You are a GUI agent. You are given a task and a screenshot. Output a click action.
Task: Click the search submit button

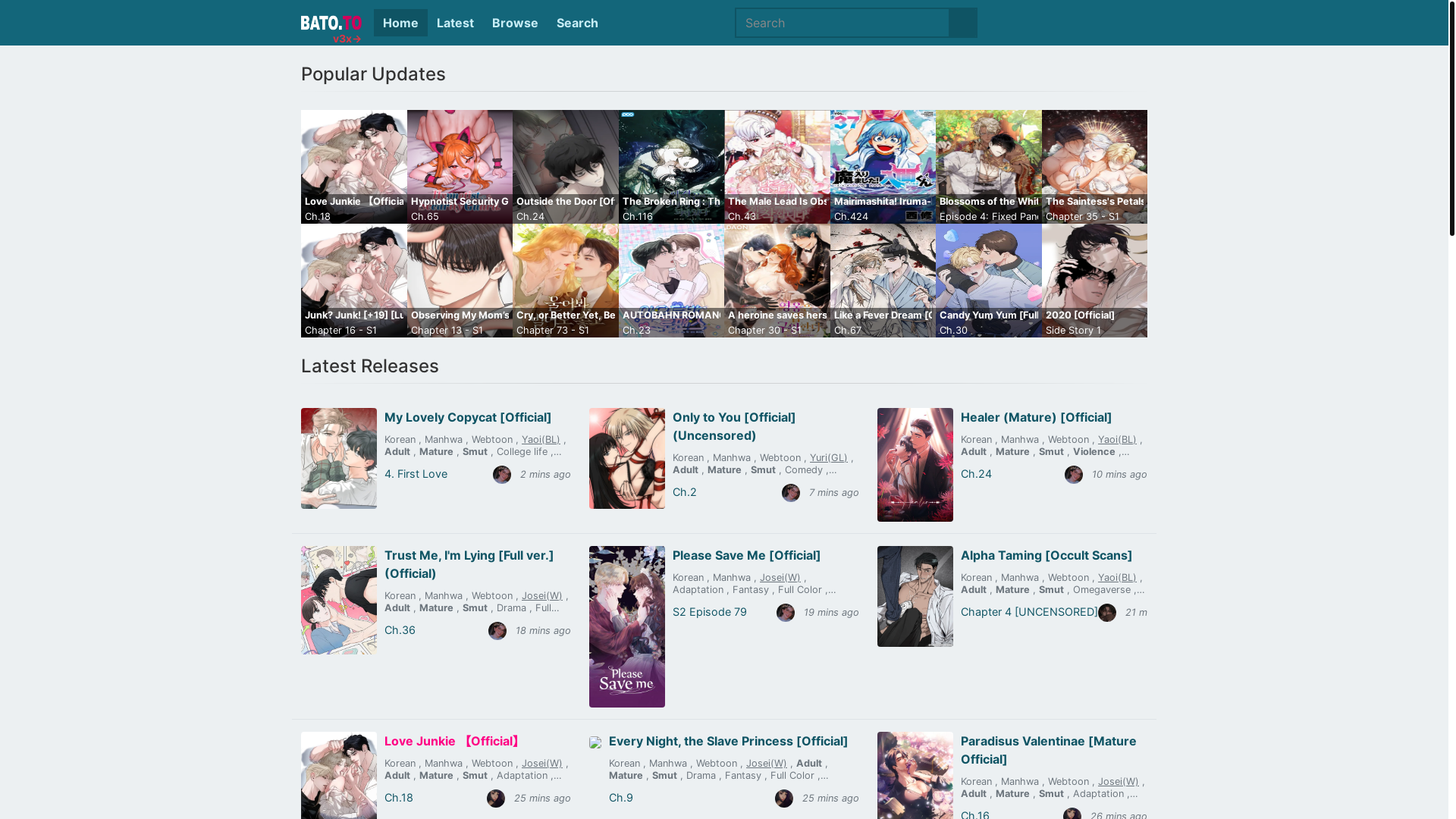963,23
